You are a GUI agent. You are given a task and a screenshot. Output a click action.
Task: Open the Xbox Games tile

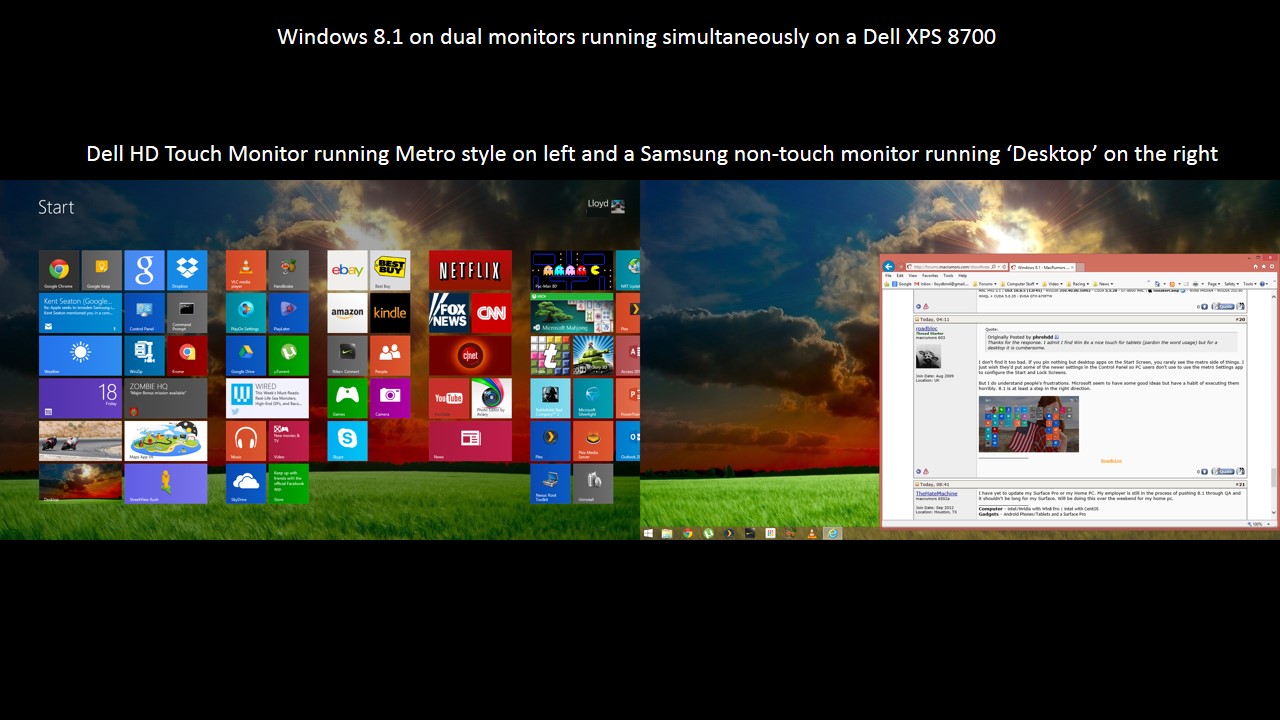point(347,398)
